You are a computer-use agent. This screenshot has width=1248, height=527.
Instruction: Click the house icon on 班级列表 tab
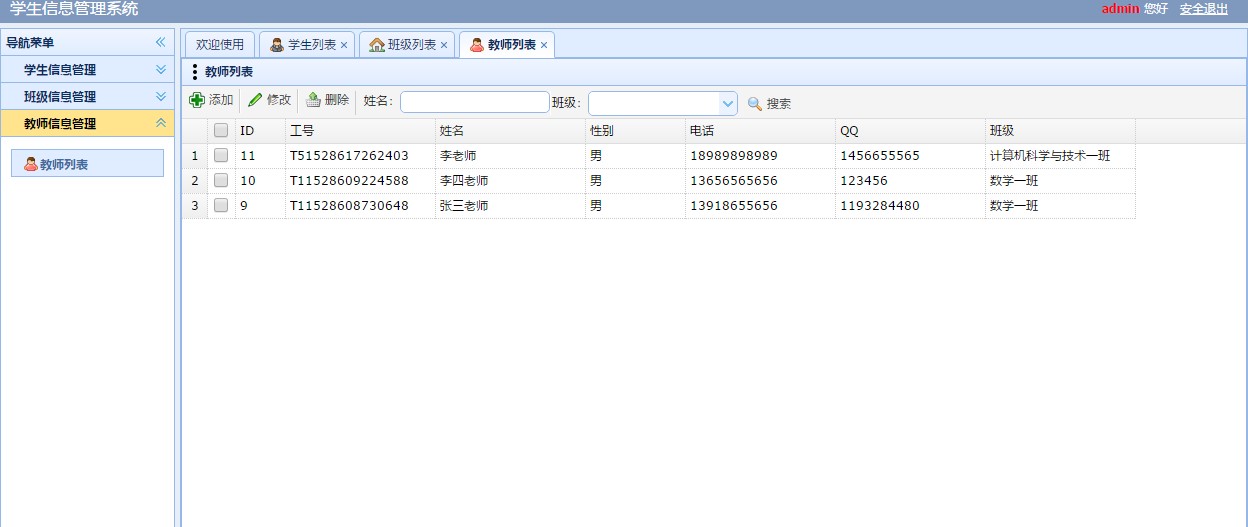tap(377, 45)
